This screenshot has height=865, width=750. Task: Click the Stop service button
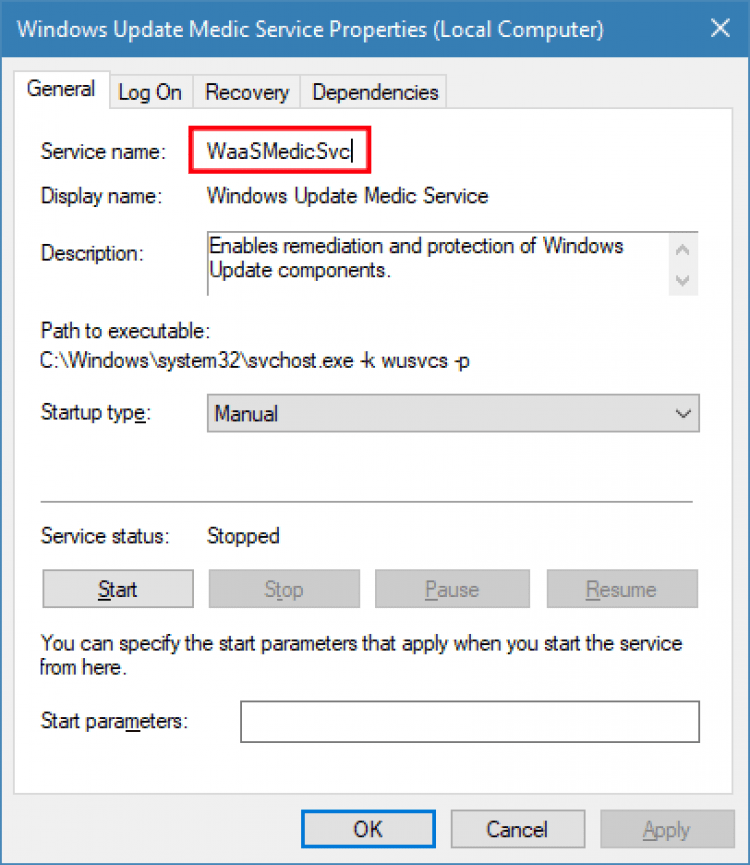tap(283, 589)
